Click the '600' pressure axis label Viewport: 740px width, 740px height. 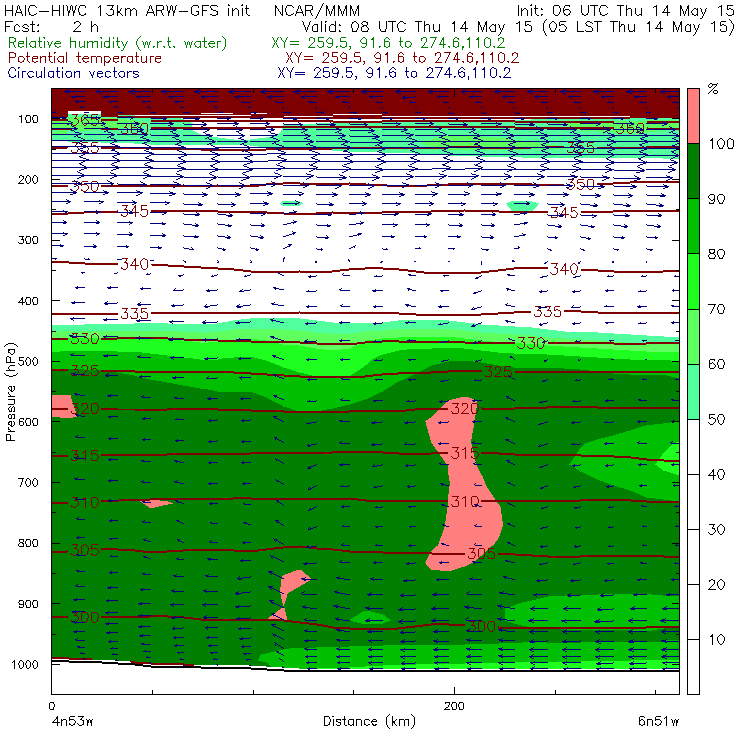28,422
